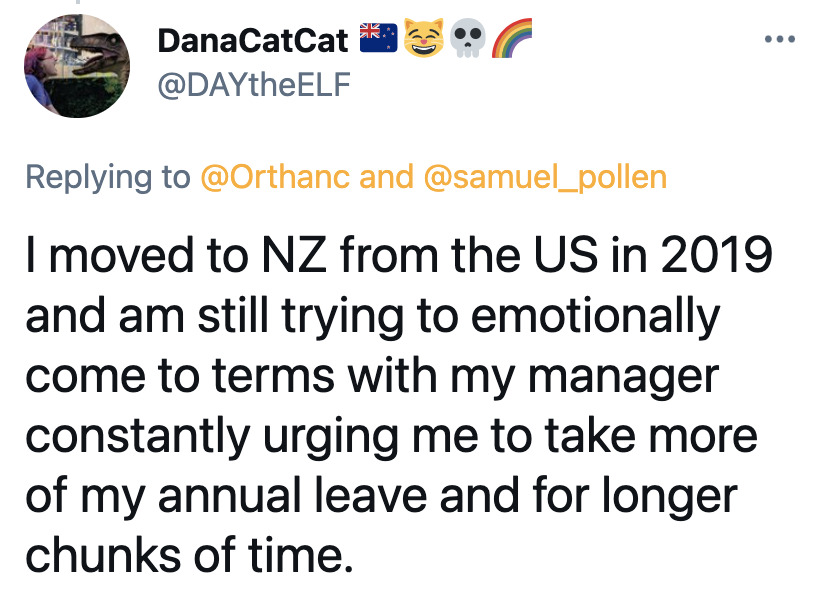The width and height of the screenshot is (826, 606).
Task: Open the three-dot more options menu
Action: [780, 40]
